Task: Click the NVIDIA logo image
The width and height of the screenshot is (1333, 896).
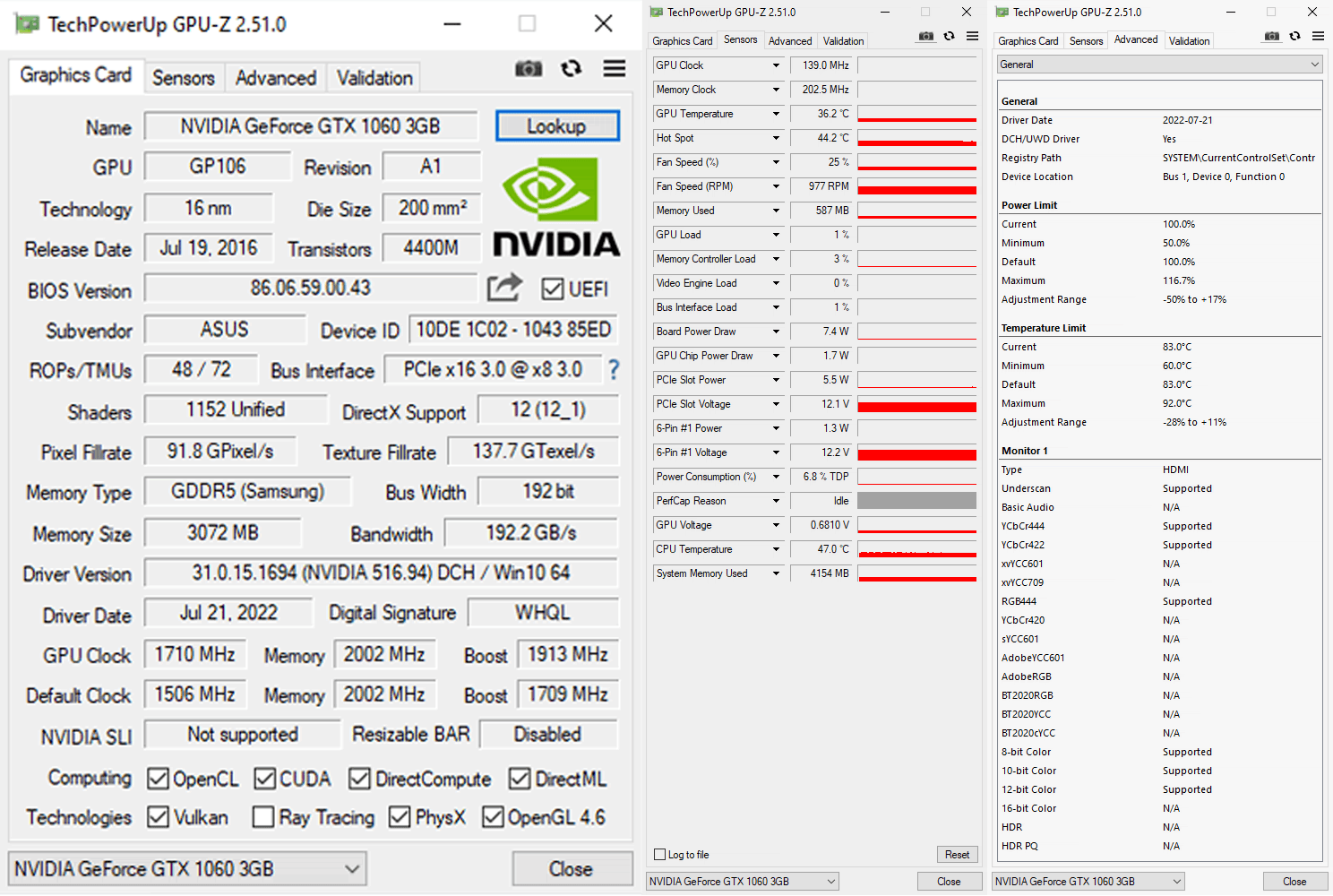Action: click(x=555, y=206)
